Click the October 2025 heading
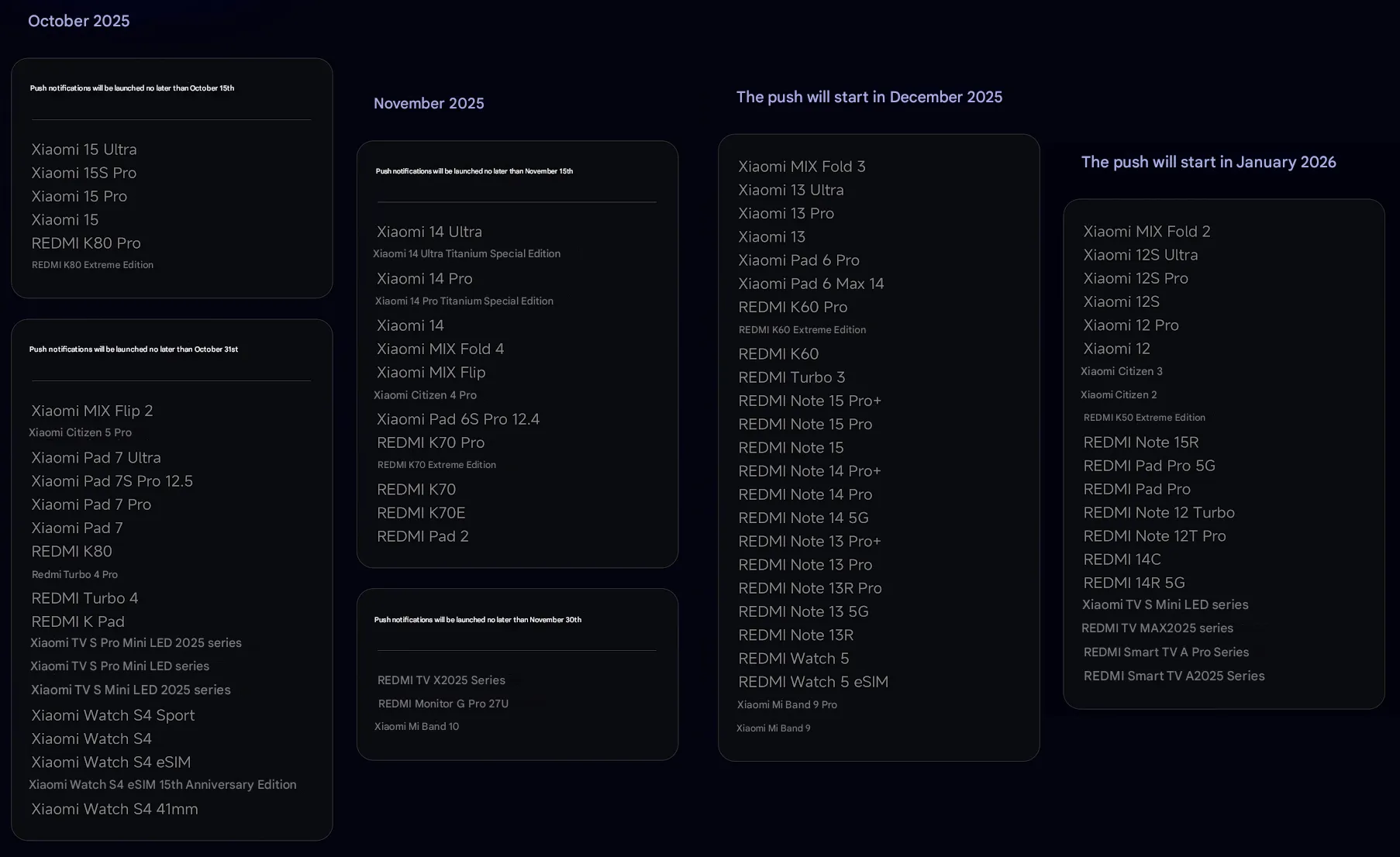The width and height of the screenshot is (1400, 857). coord(78,21)
